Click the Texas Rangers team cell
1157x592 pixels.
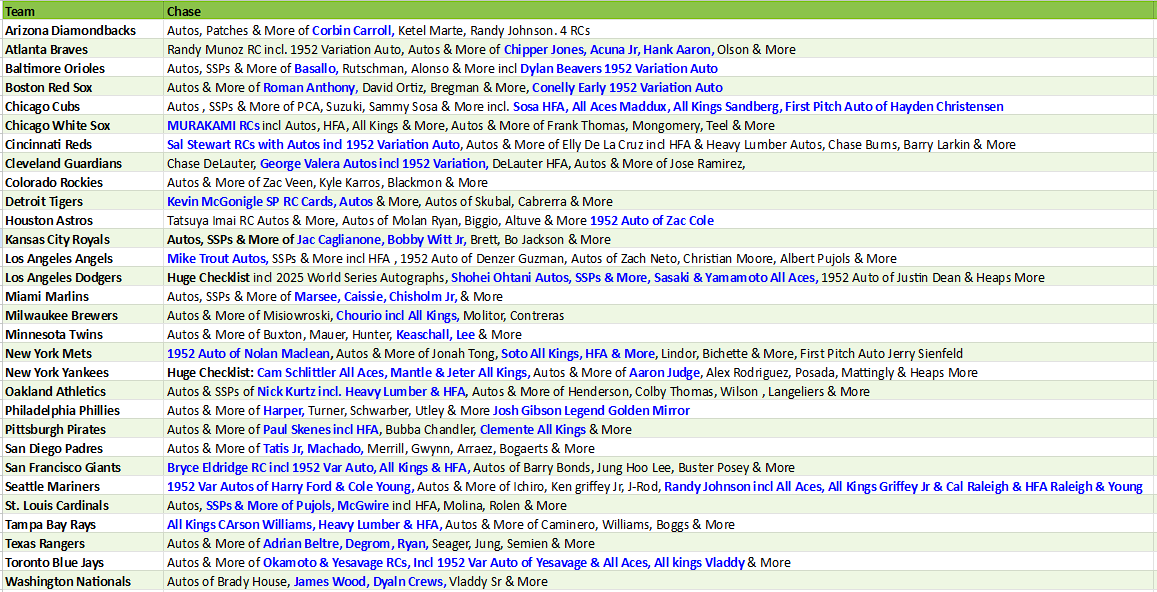click(x=82, y=543)
